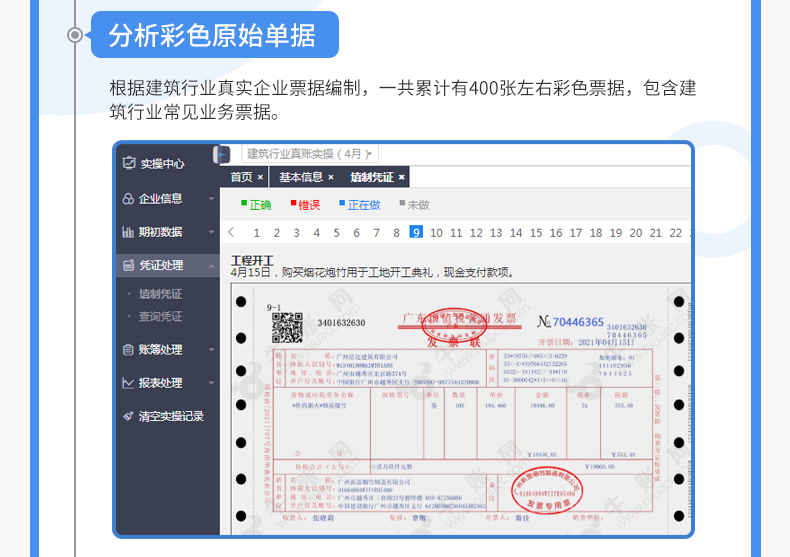Expand the 期初数据 menu arrow
The image size is (790, 557).
pyautogui.click(x=212, y=232)
